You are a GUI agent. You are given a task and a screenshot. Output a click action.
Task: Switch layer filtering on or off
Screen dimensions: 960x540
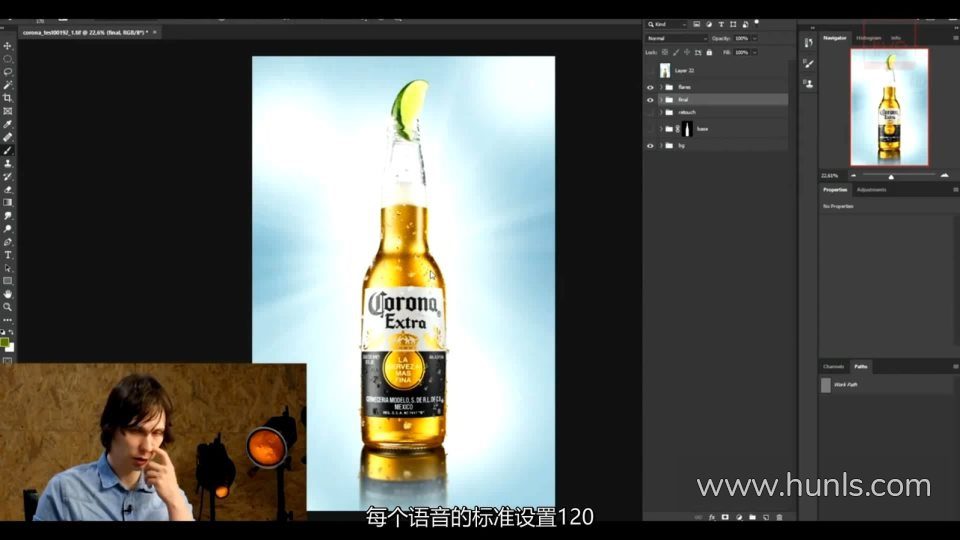click(x=757, y=23)
